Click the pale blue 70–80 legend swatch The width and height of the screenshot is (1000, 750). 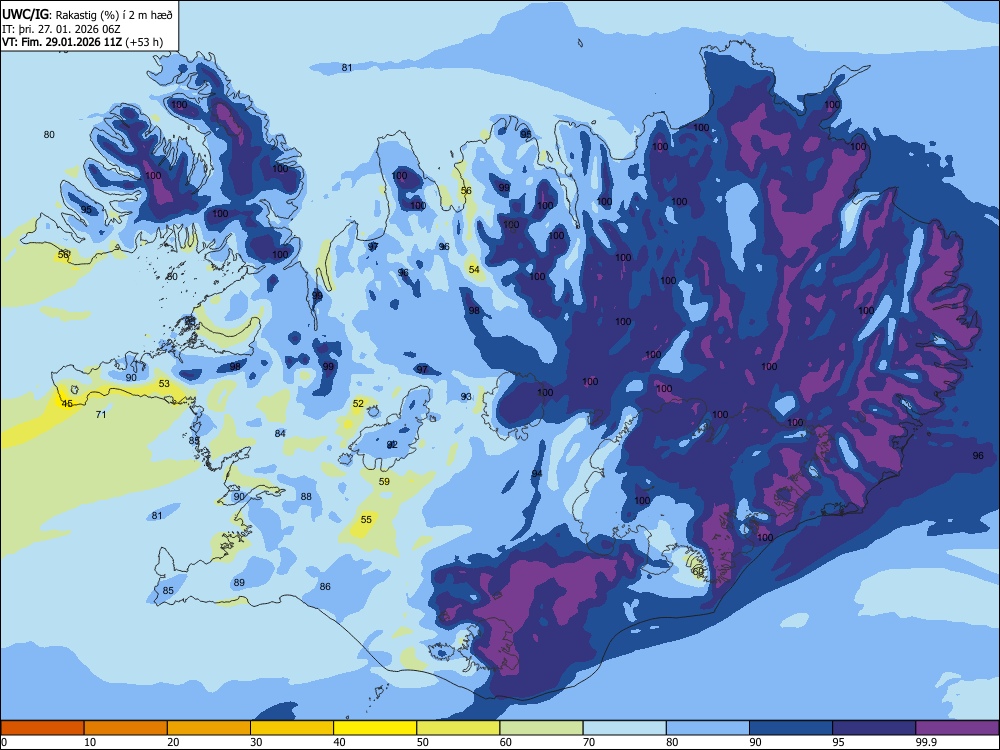[x=624, y=728]
